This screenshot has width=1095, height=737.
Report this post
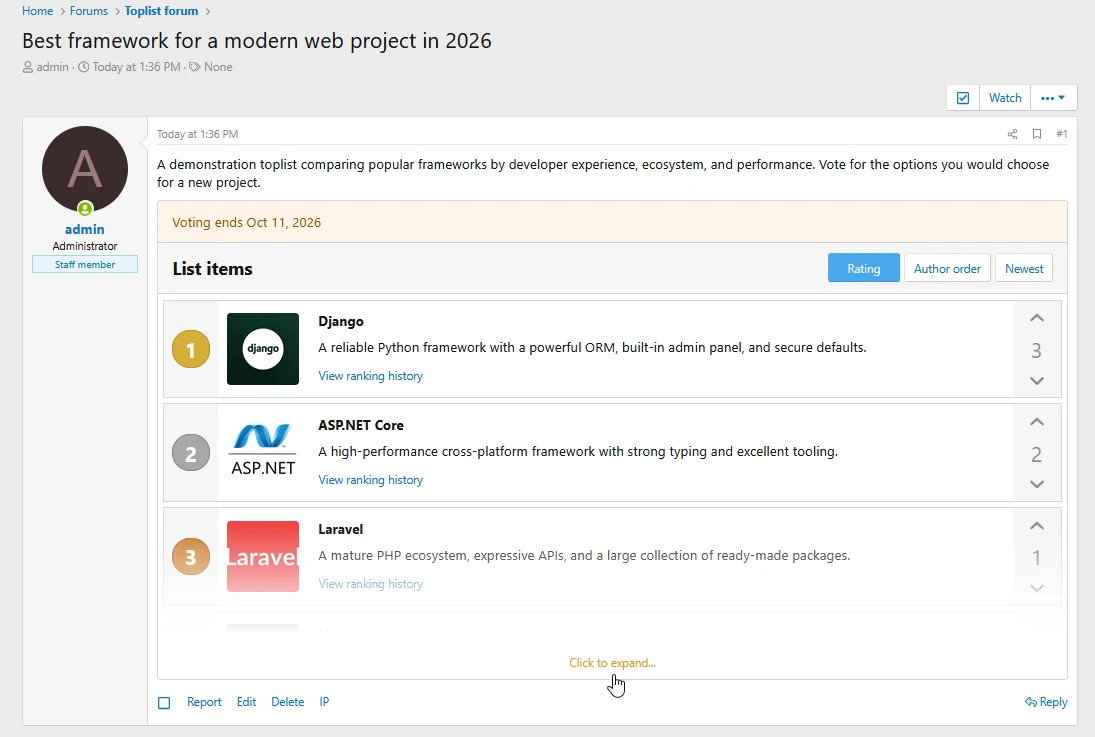(x=204, y=702)
